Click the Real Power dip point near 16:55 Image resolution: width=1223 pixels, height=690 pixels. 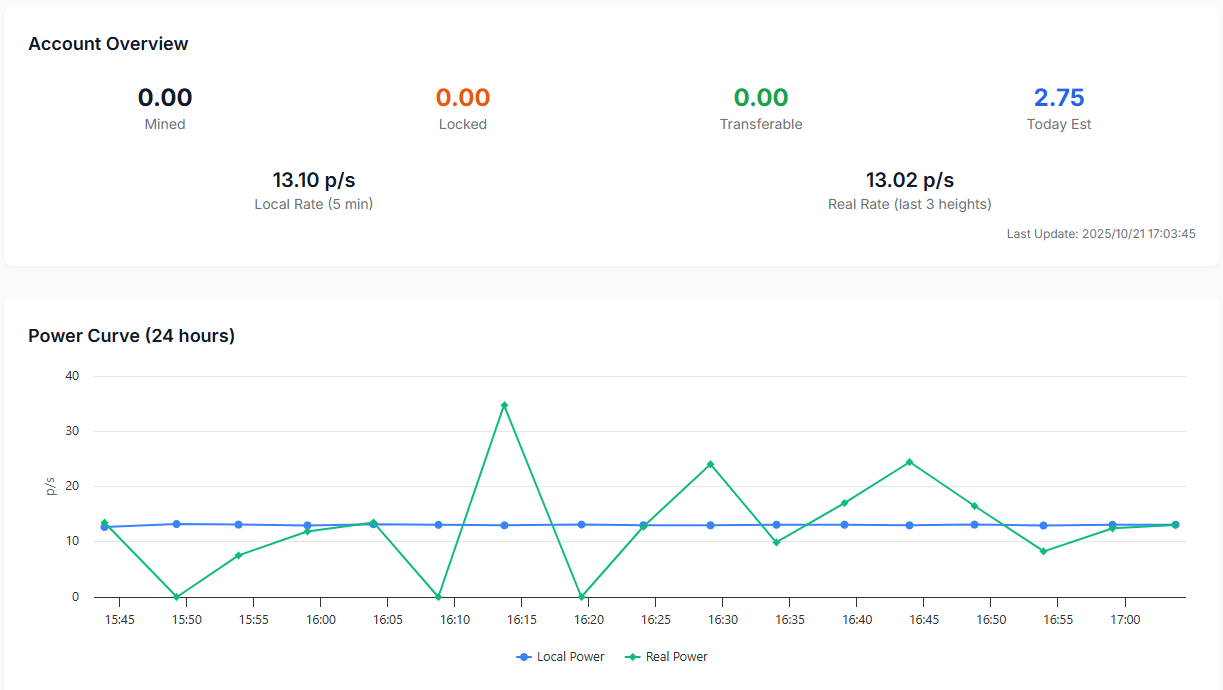tap(1043, 551)
